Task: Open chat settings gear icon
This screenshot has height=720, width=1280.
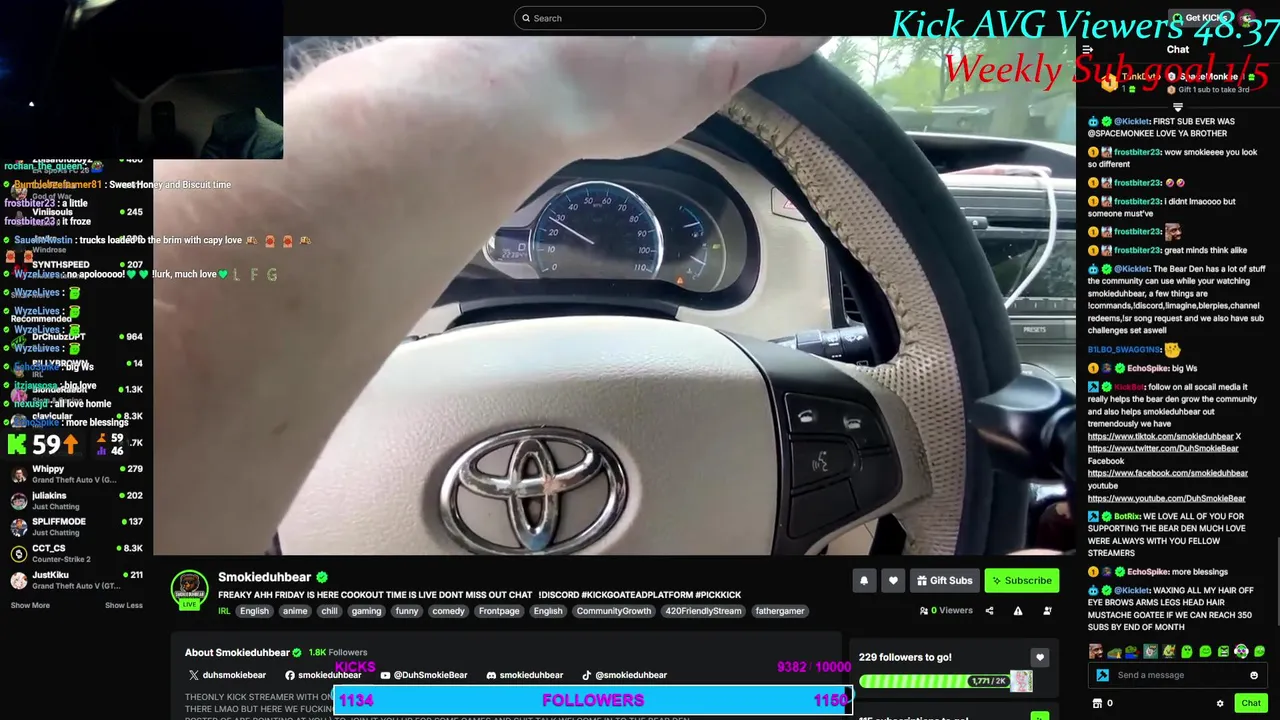Action: pos(1220,703)
